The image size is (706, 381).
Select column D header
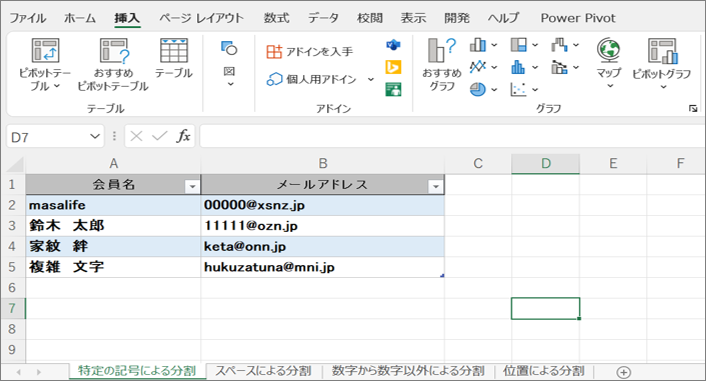coord(545,163)
